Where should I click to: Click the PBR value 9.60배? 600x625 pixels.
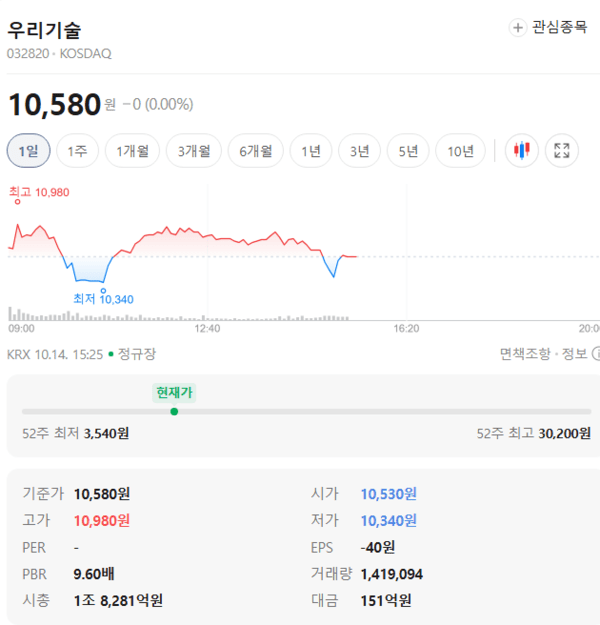(x=94, y=574)
